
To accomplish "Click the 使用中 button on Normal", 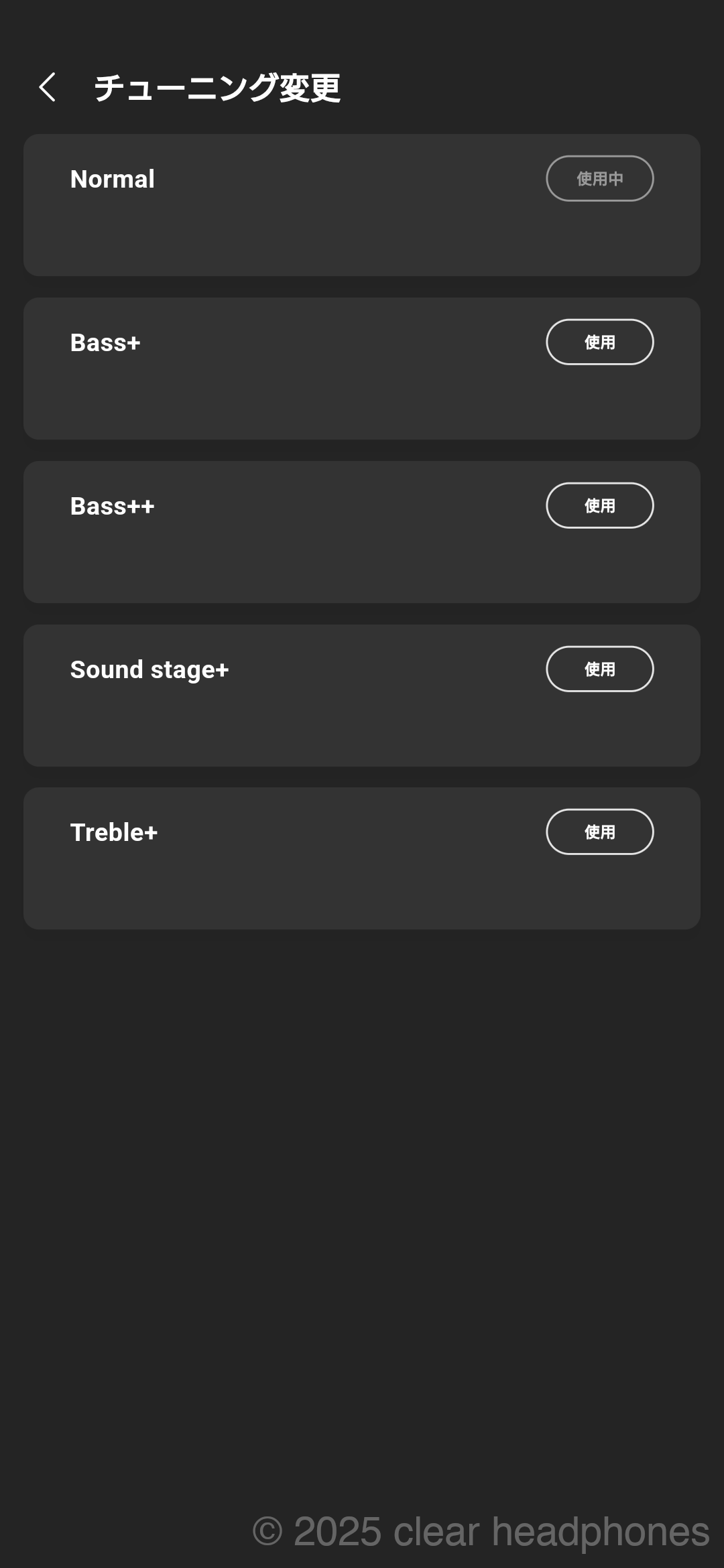I will (599, 178).
